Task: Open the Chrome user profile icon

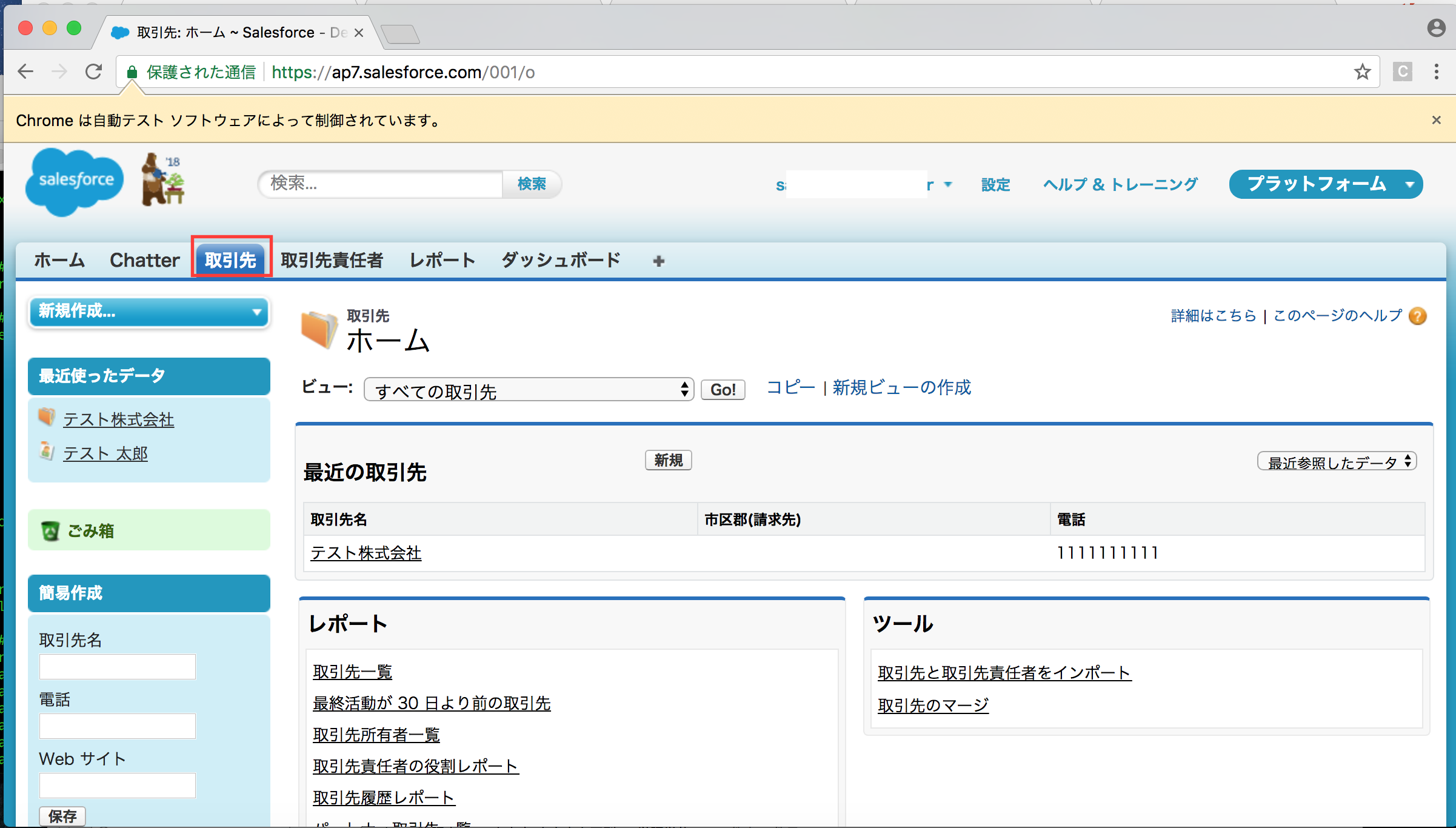Action: (x=1436, y=28)
